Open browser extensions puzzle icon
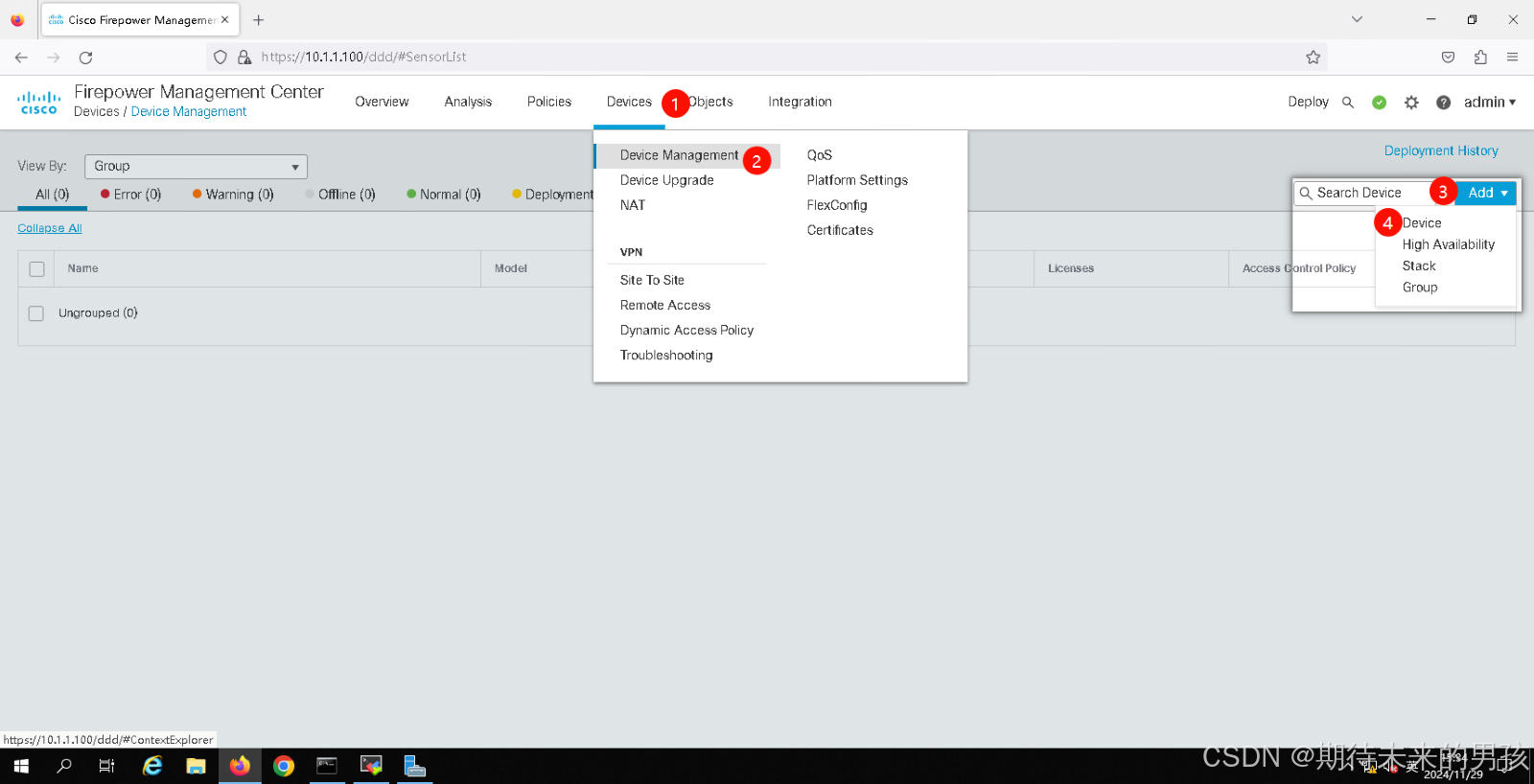The image size is (1534, 784). (1480, 58)
